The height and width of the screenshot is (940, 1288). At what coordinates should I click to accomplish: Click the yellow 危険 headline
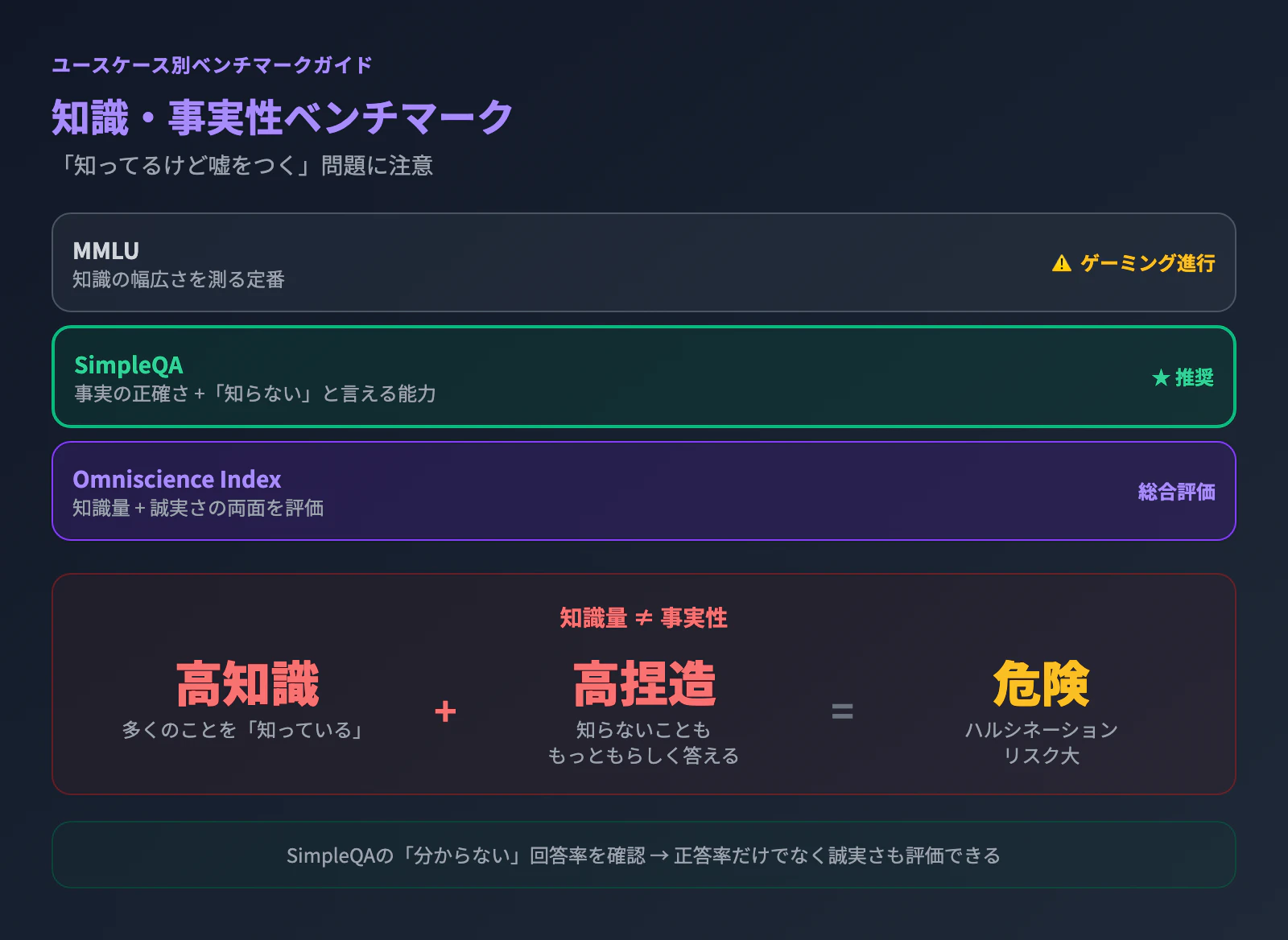point(1041,684)
